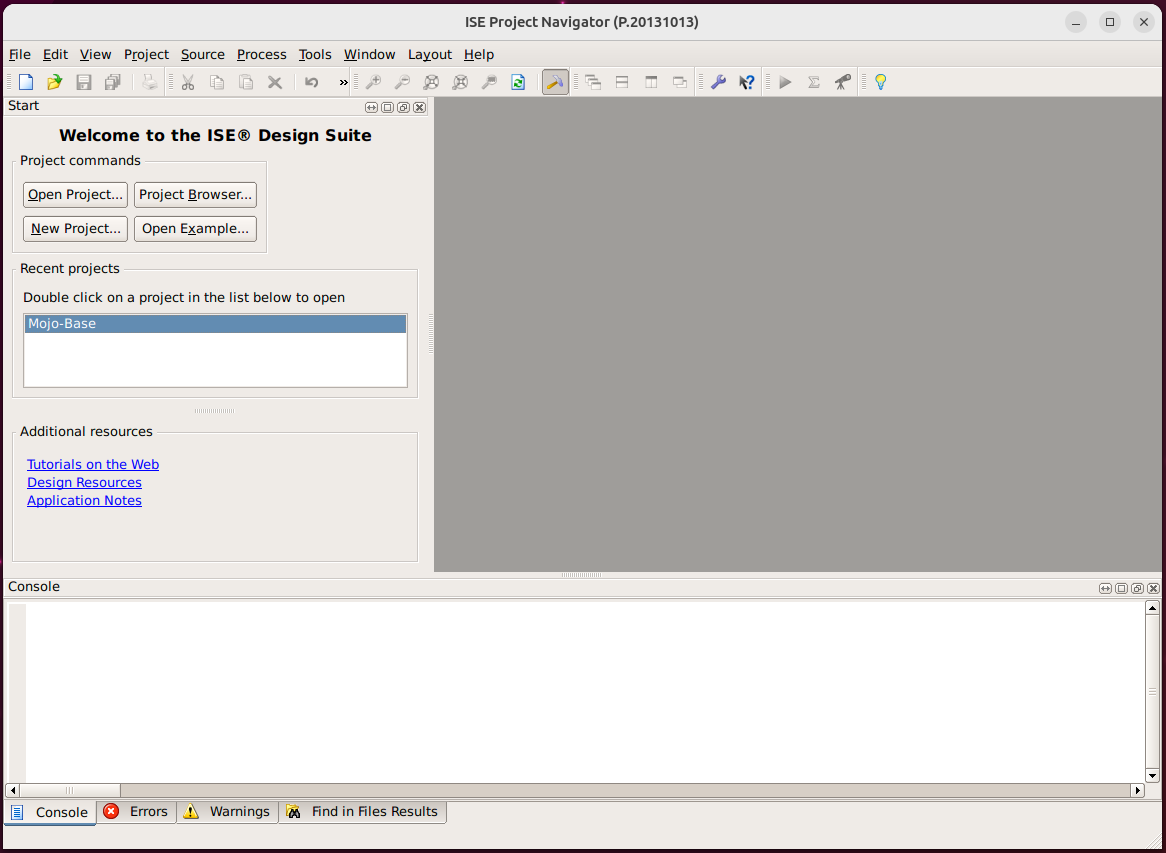Image resolution: width=1166 pixels, height=853 pixels.
Task: Click the Copy toolbar icon
Action: (217, 82)
